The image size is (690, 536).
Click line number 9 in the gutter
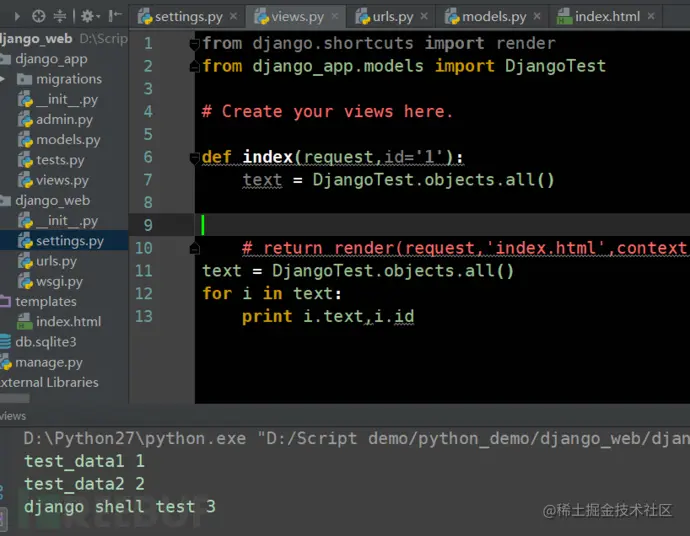coord(148,225)
